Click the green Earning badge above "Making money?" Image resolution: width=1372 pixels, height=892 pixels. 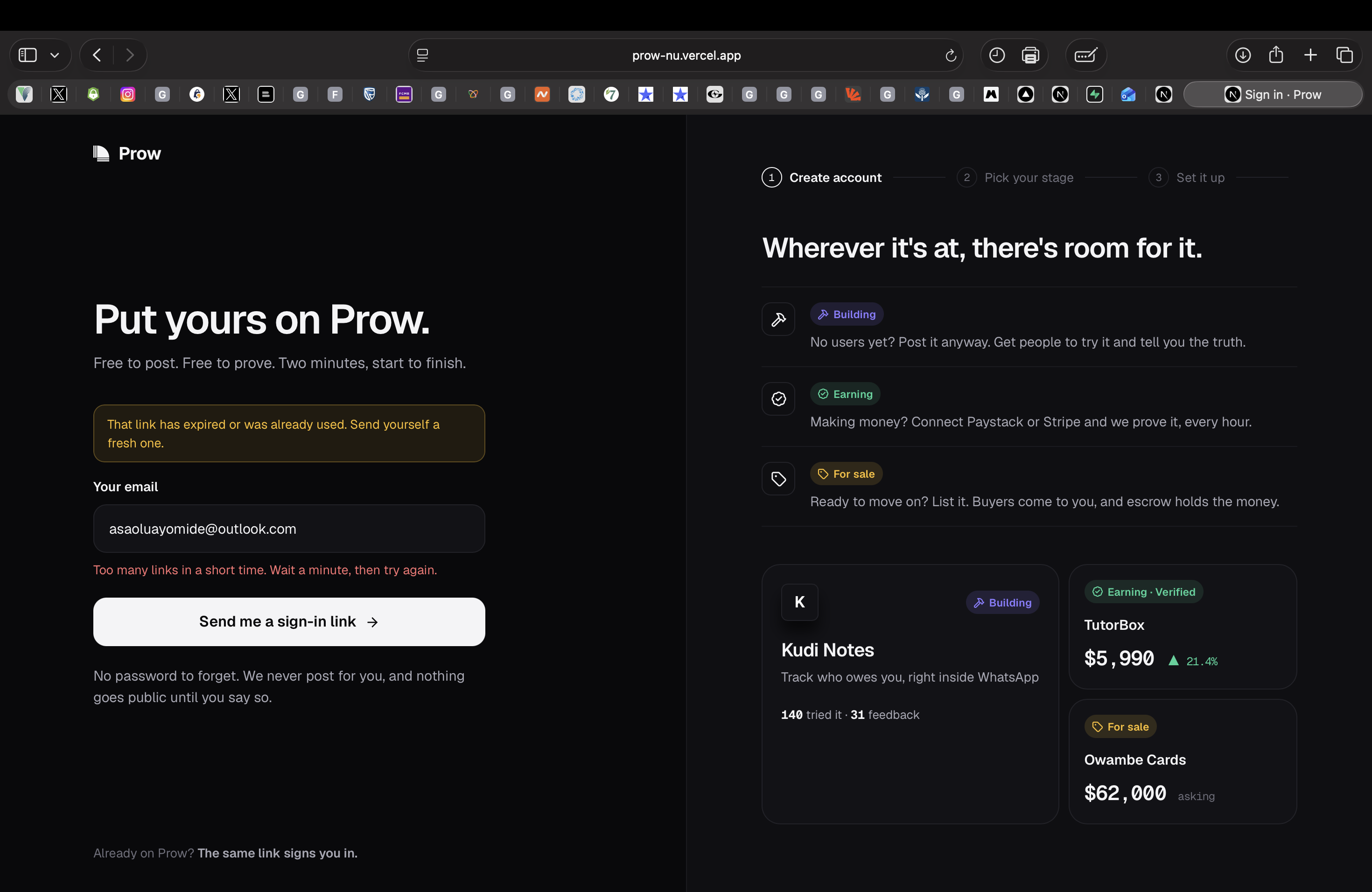tap(845, 394)
